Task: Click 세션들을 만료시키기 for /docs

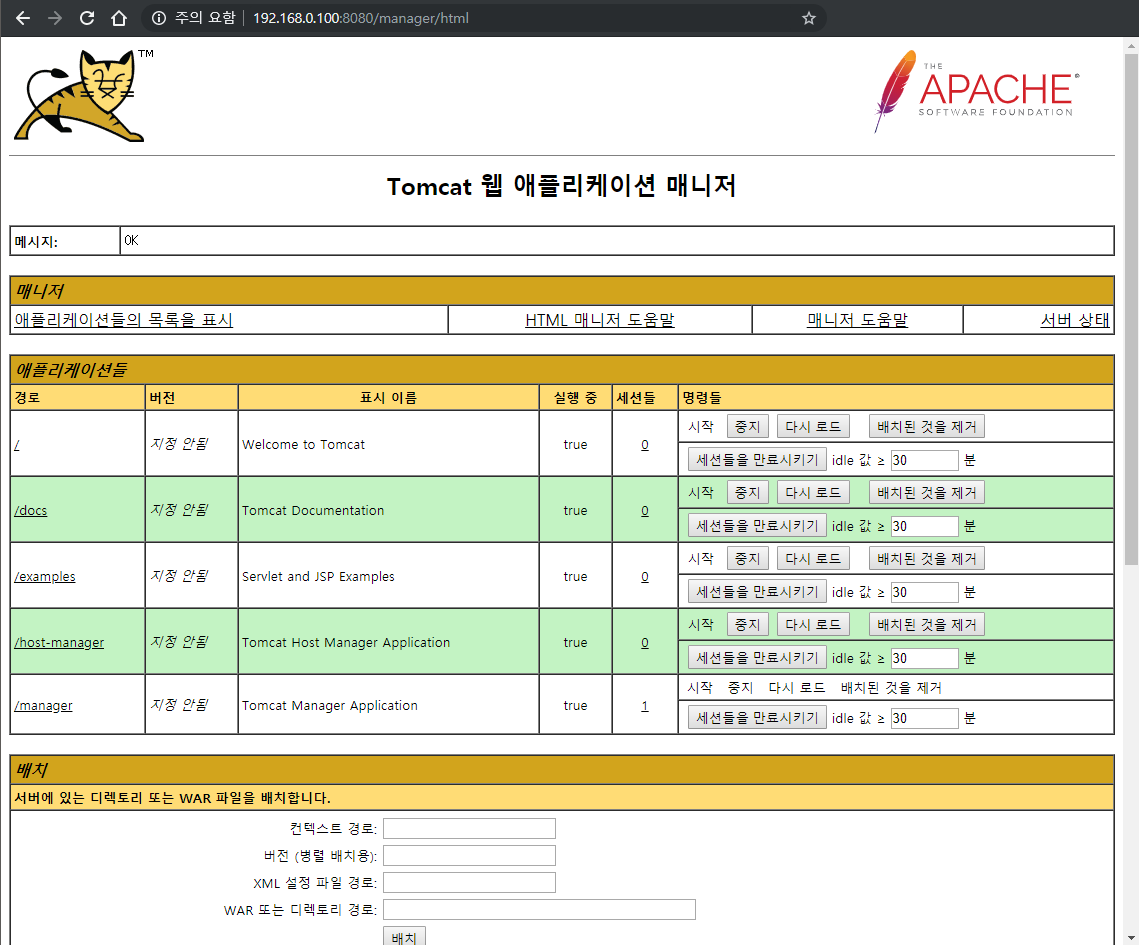Action: [x=757, y=526]
